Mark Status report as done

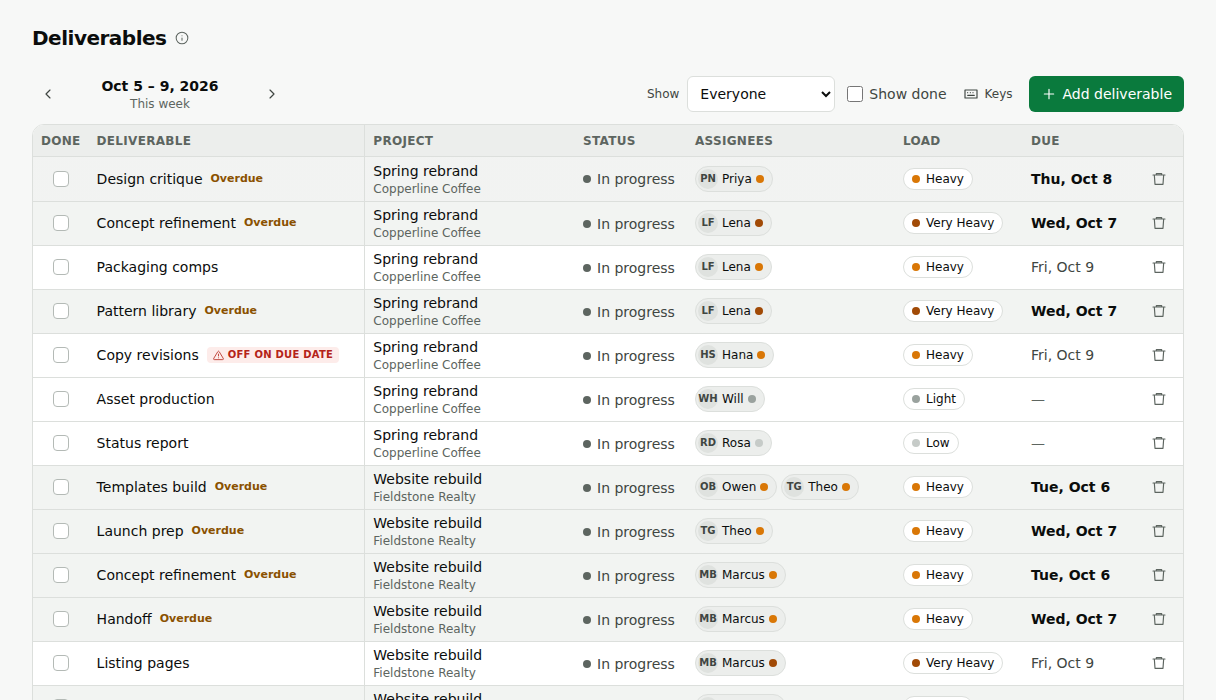[61, 443]
